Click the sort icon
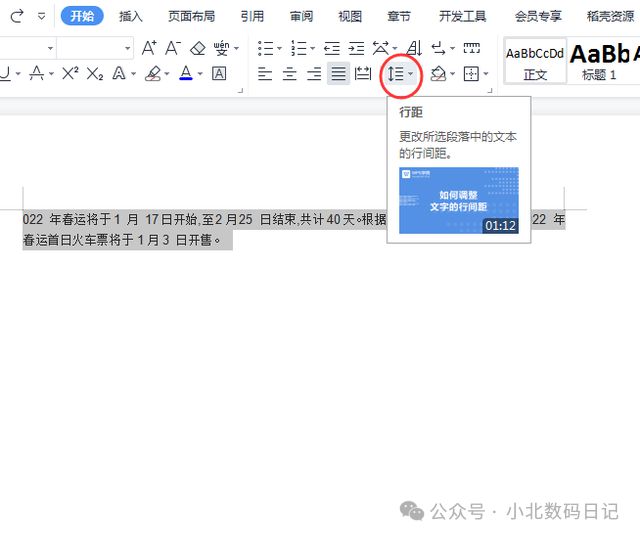This screenshot has width=640, height=538. point(414,48)
